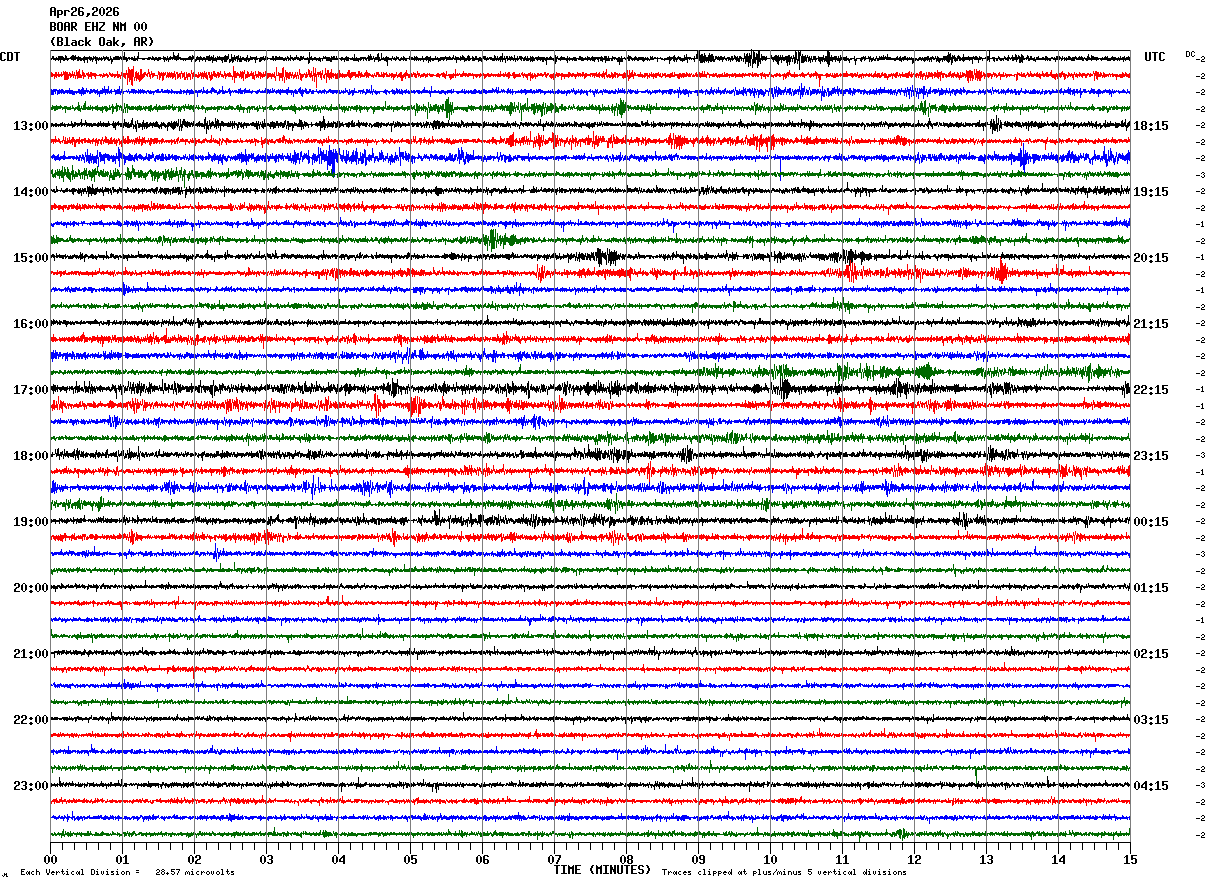Click minute tick label 12 on time axis
1210x886 pixels.
(914, 859)
